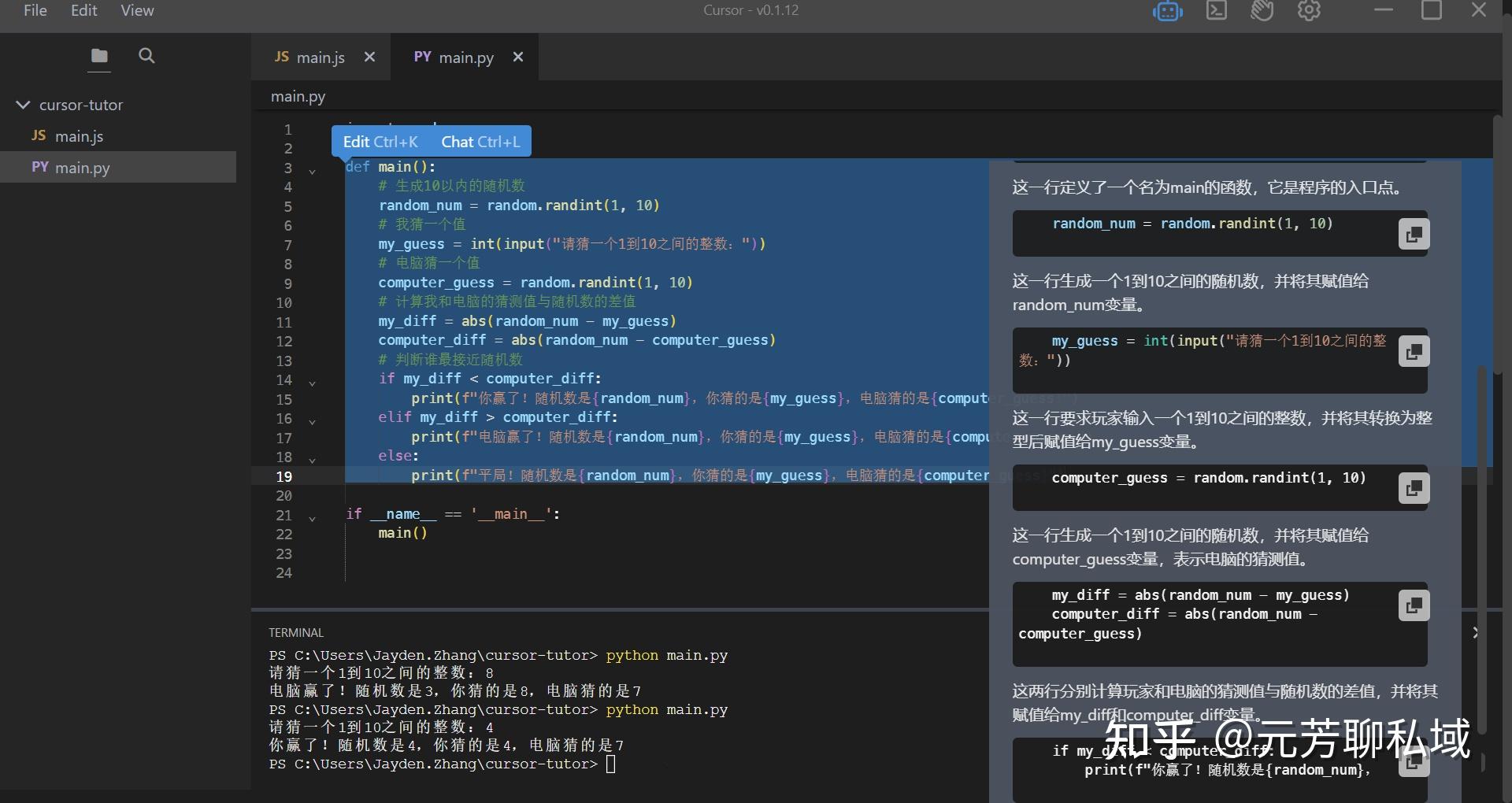Select main.py in the file tree
The image size is (1512, 803).
click(118, 167)
